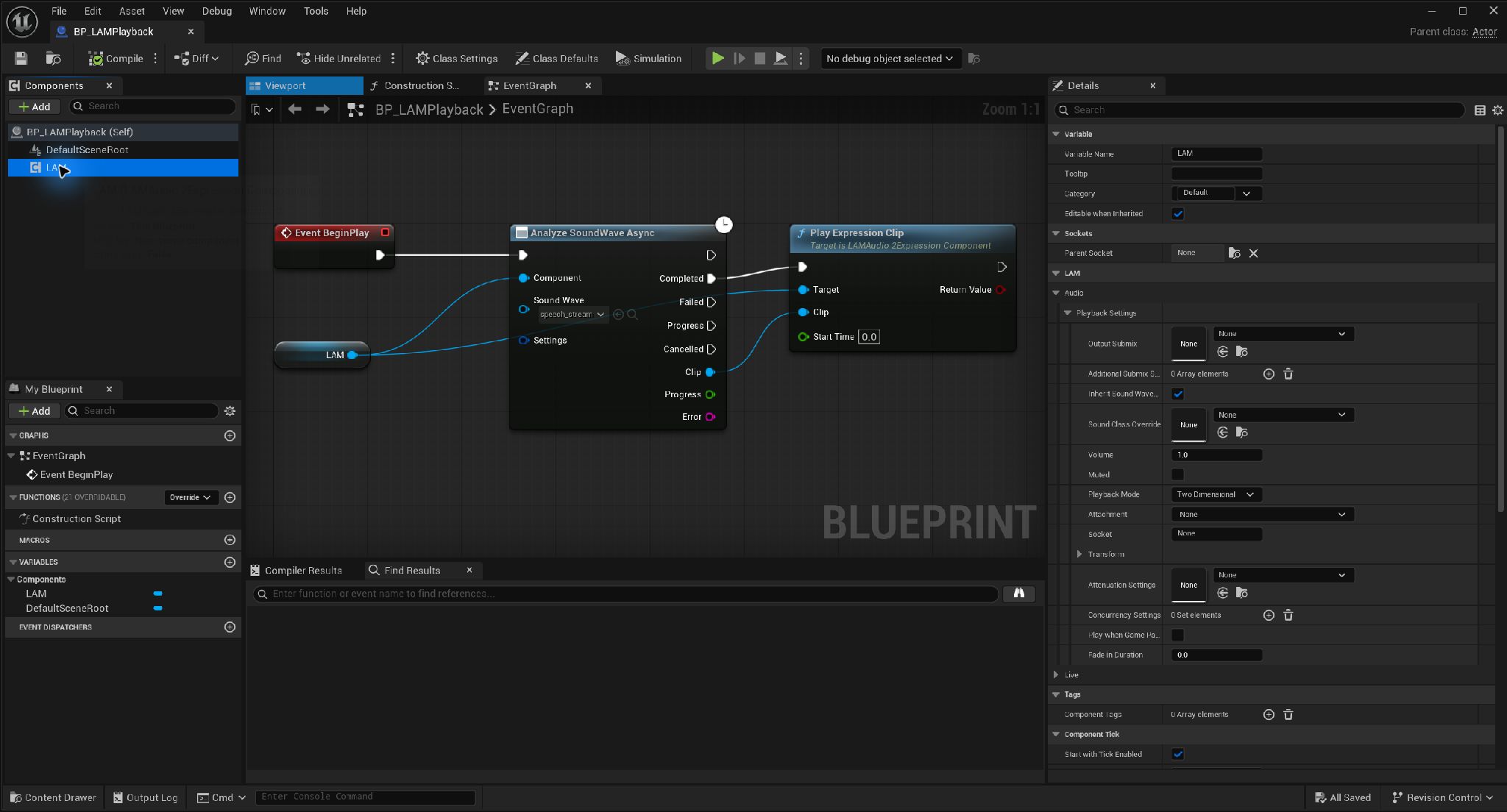Expand the Transform property

coord(1079,554)
